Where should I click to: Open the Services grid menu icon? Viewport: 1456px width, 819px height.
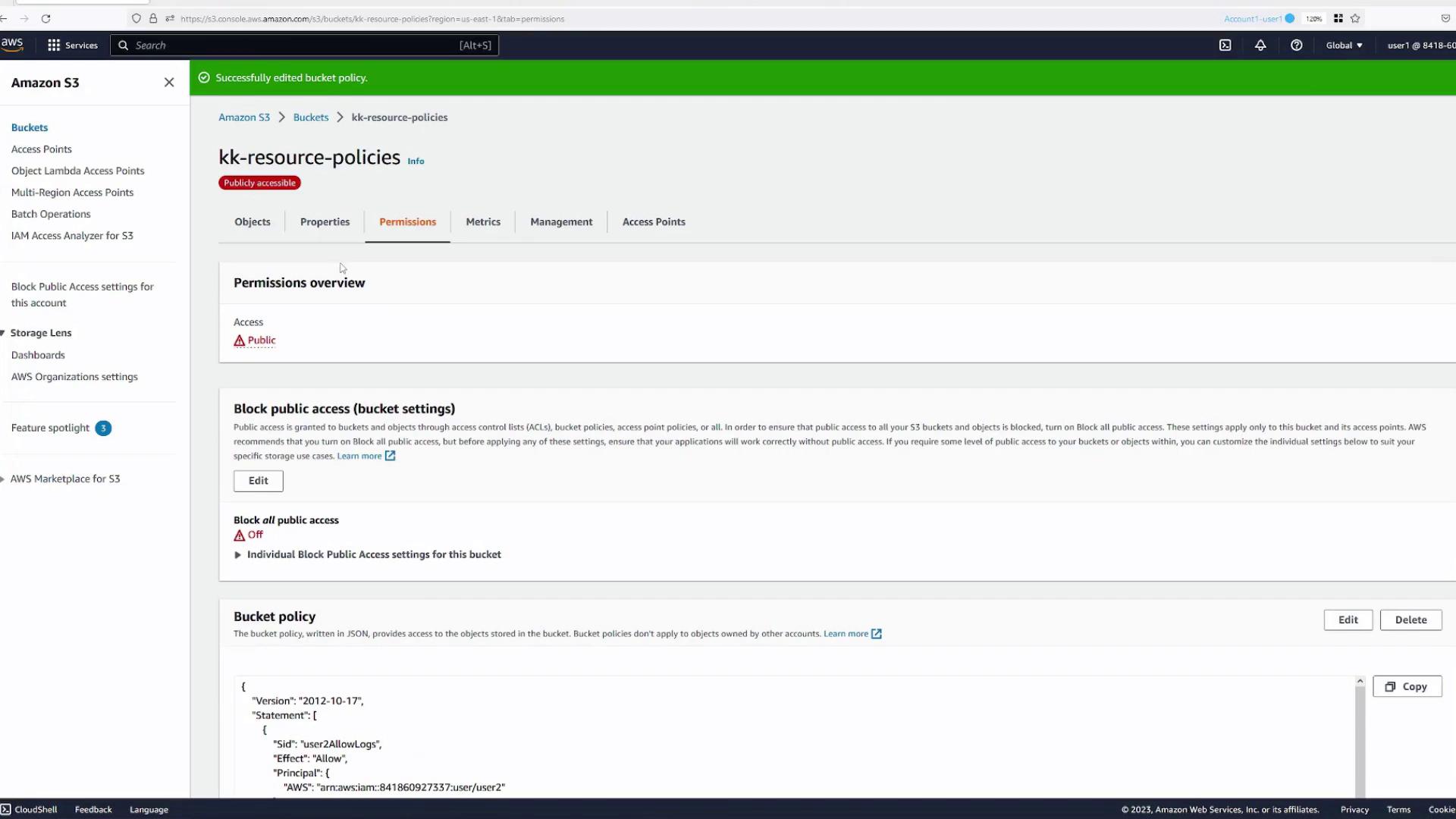point(54,45)
